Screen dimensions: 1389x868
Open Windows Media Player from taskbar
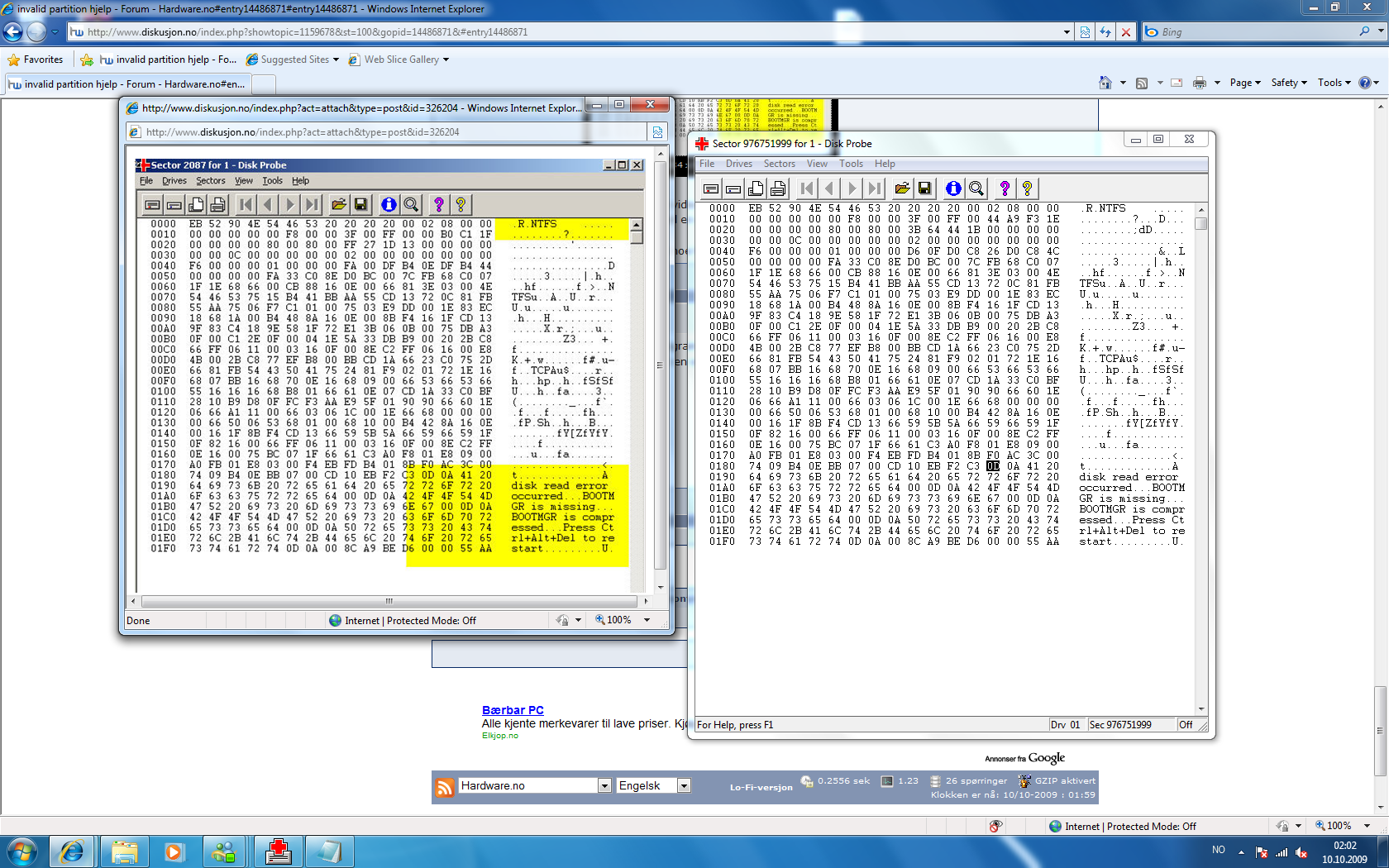point(174,851)
